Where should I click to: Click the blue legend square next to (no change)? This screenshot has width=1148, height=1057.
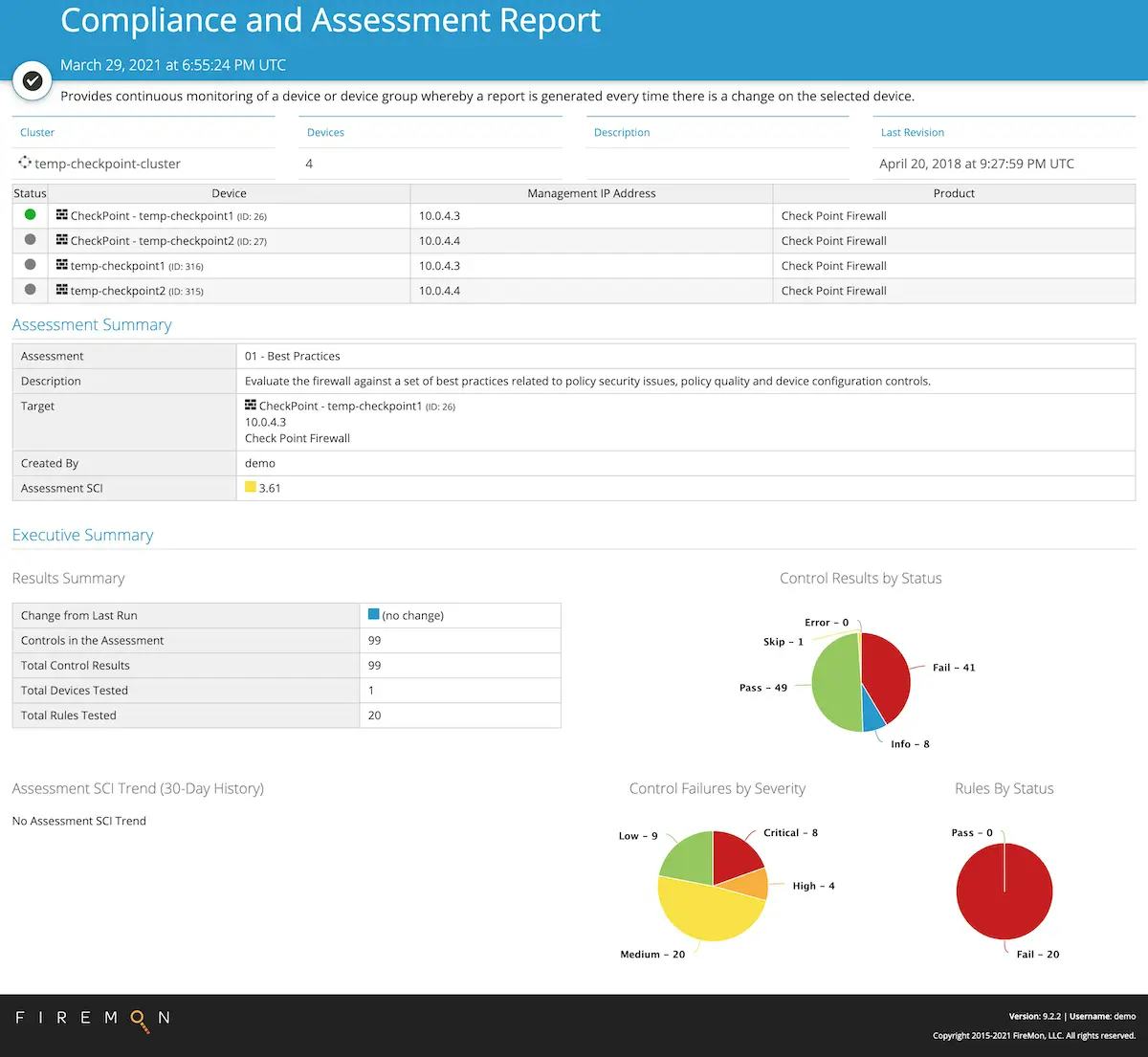click(x=373, y=614)
